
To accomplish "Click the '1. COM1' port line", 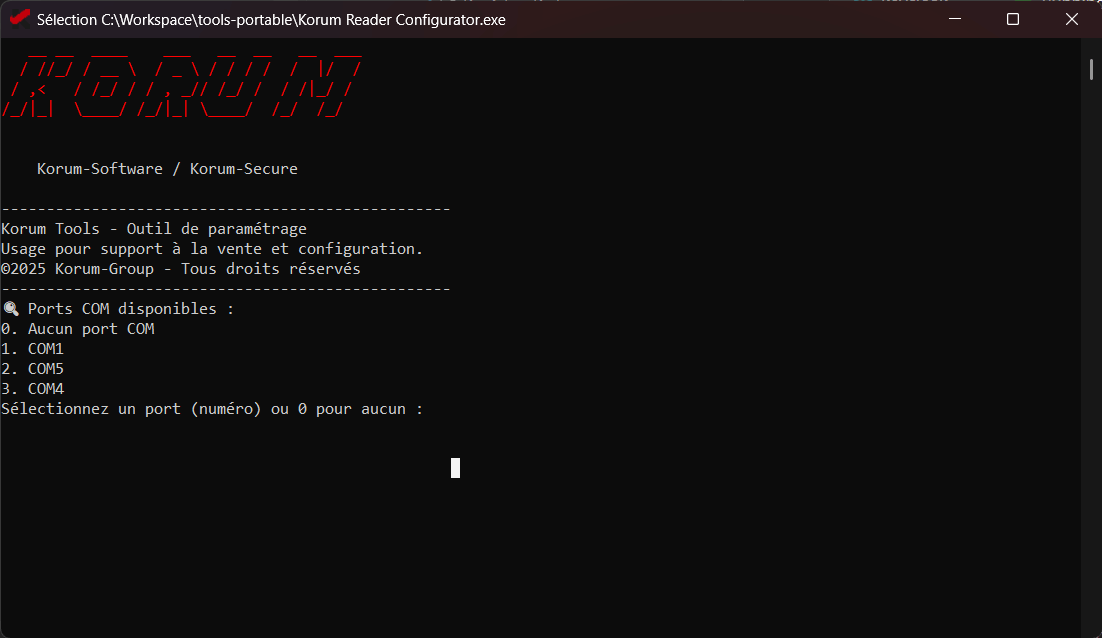I will pos(33,349).
